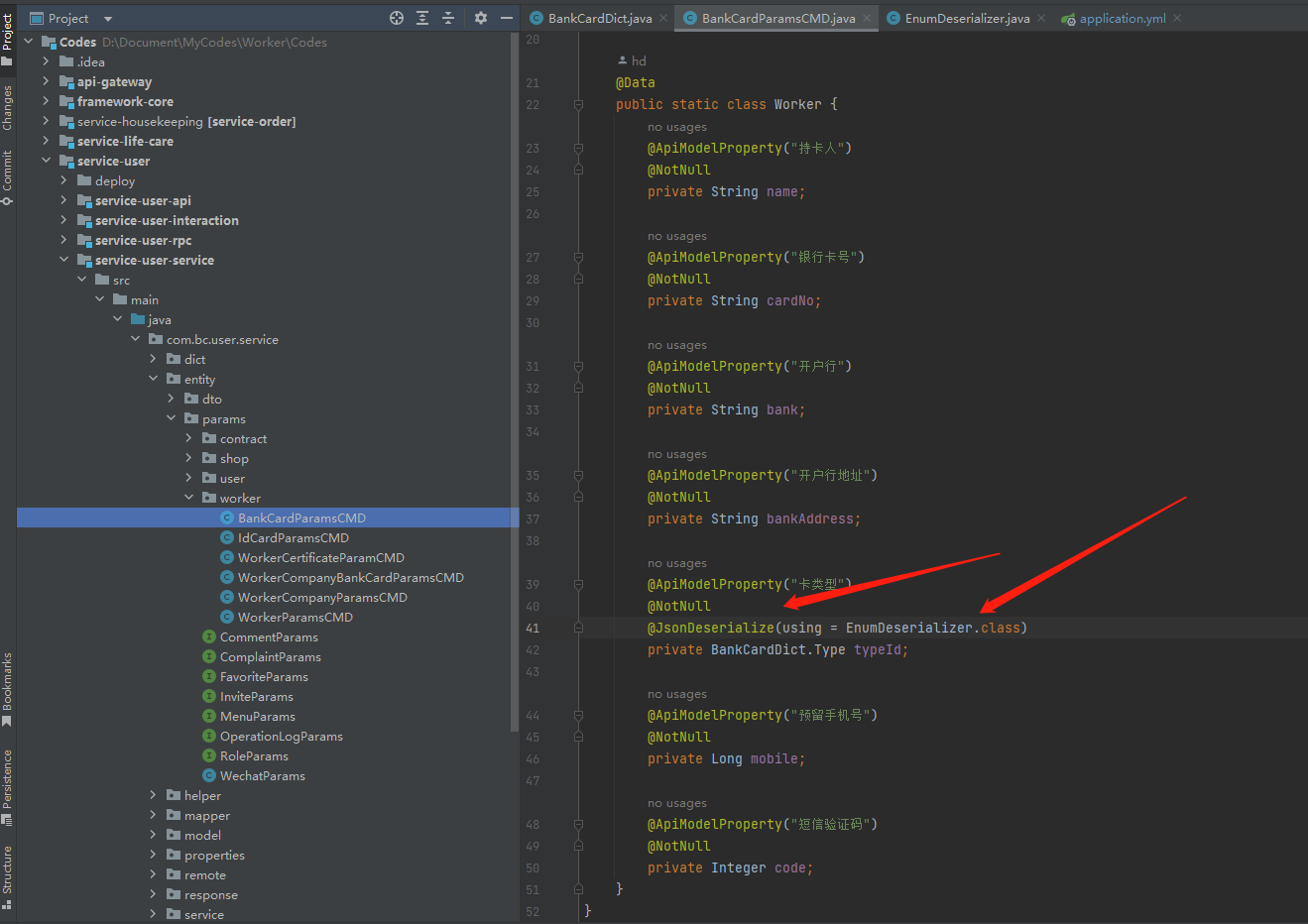Select CommentParams interface file
This screenshot has height=924, width=1308.
tap(269, 636)
